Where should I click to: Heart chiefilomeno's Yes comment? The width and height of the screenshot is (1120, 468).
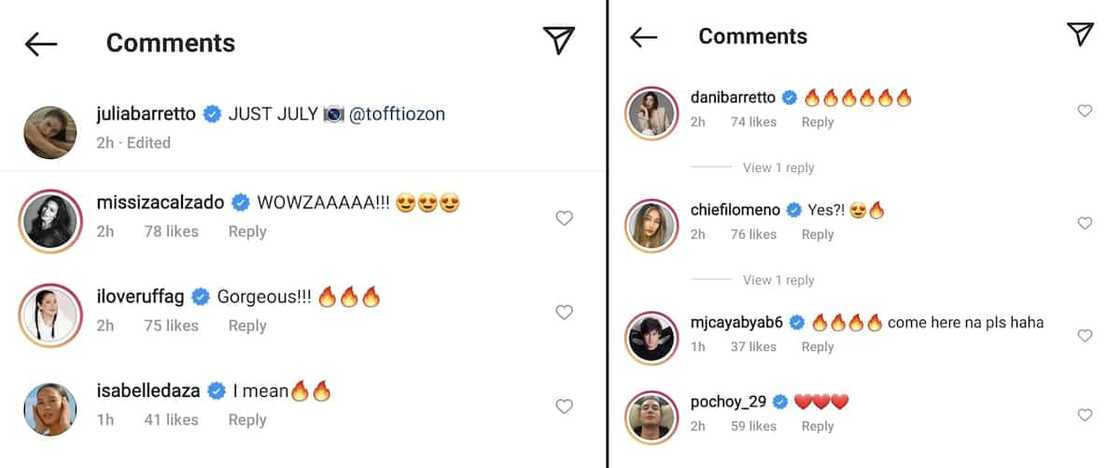point(1084,223)
